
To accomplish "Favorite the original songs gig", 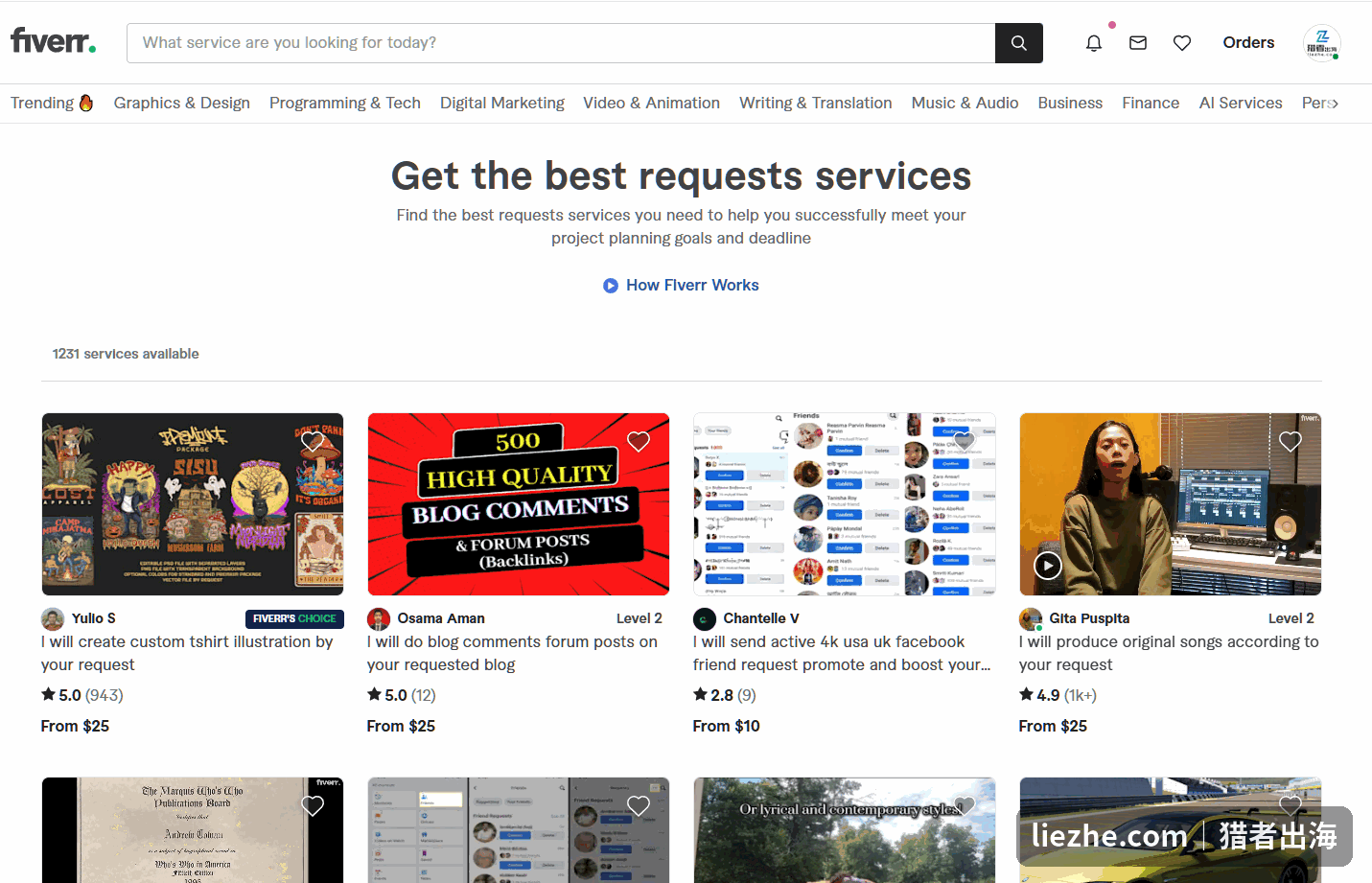I will pyautogui.click(x=1291, y=441).
